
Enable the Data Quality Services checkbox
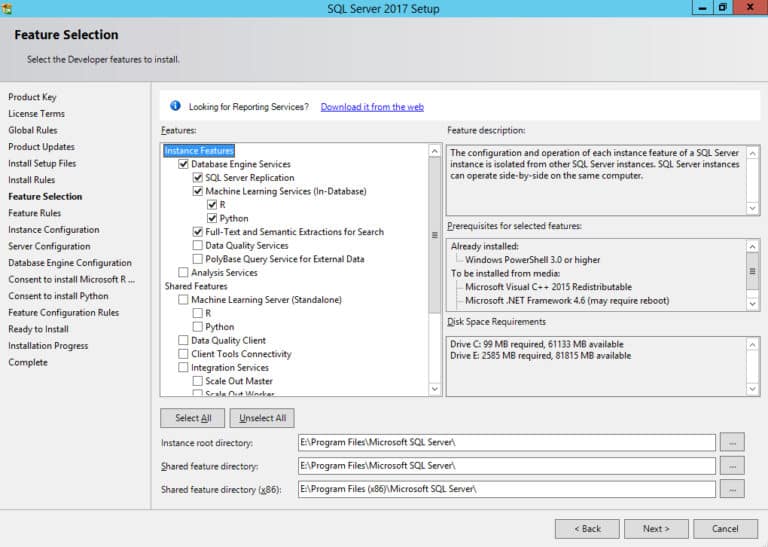click(197, 245)
